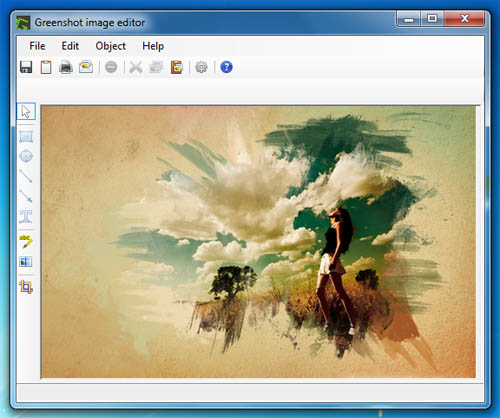This screenshot has height=418, width=500.
Task: Select the Crop tool
Action: [x=26, y=287]
